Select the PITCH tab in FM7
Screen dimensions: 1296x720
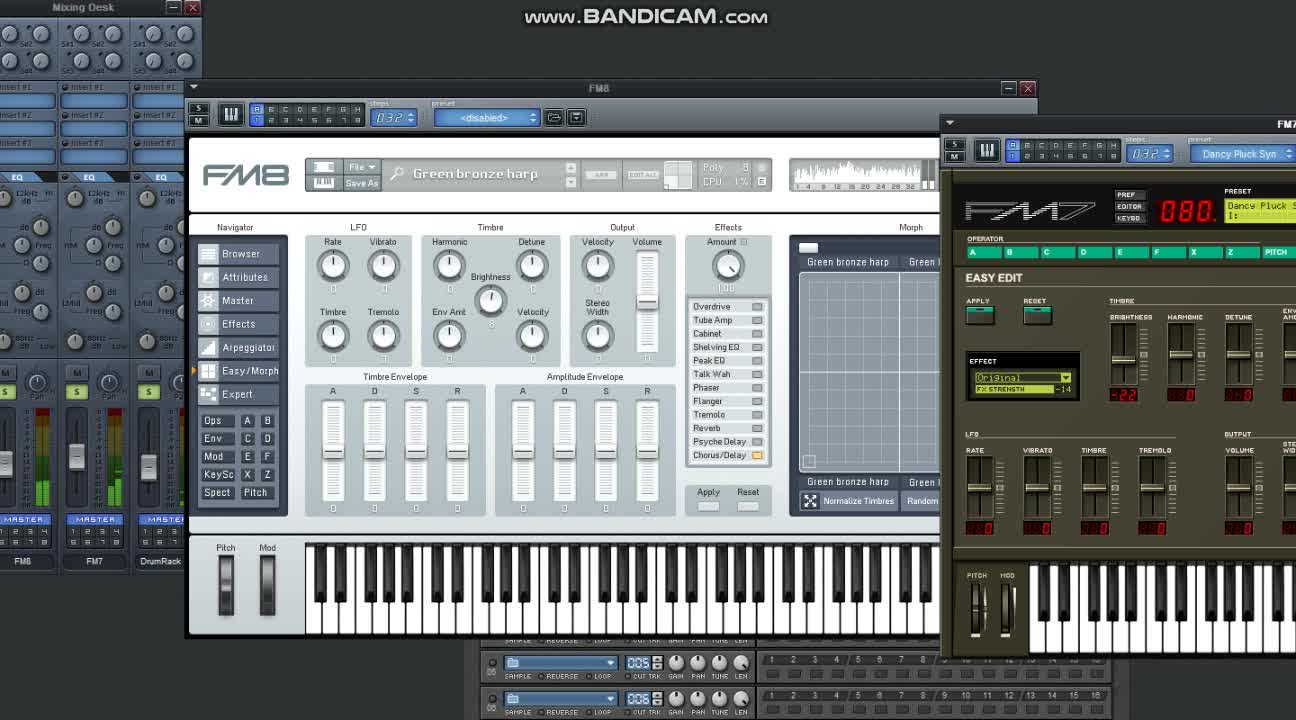point(1277,252)
